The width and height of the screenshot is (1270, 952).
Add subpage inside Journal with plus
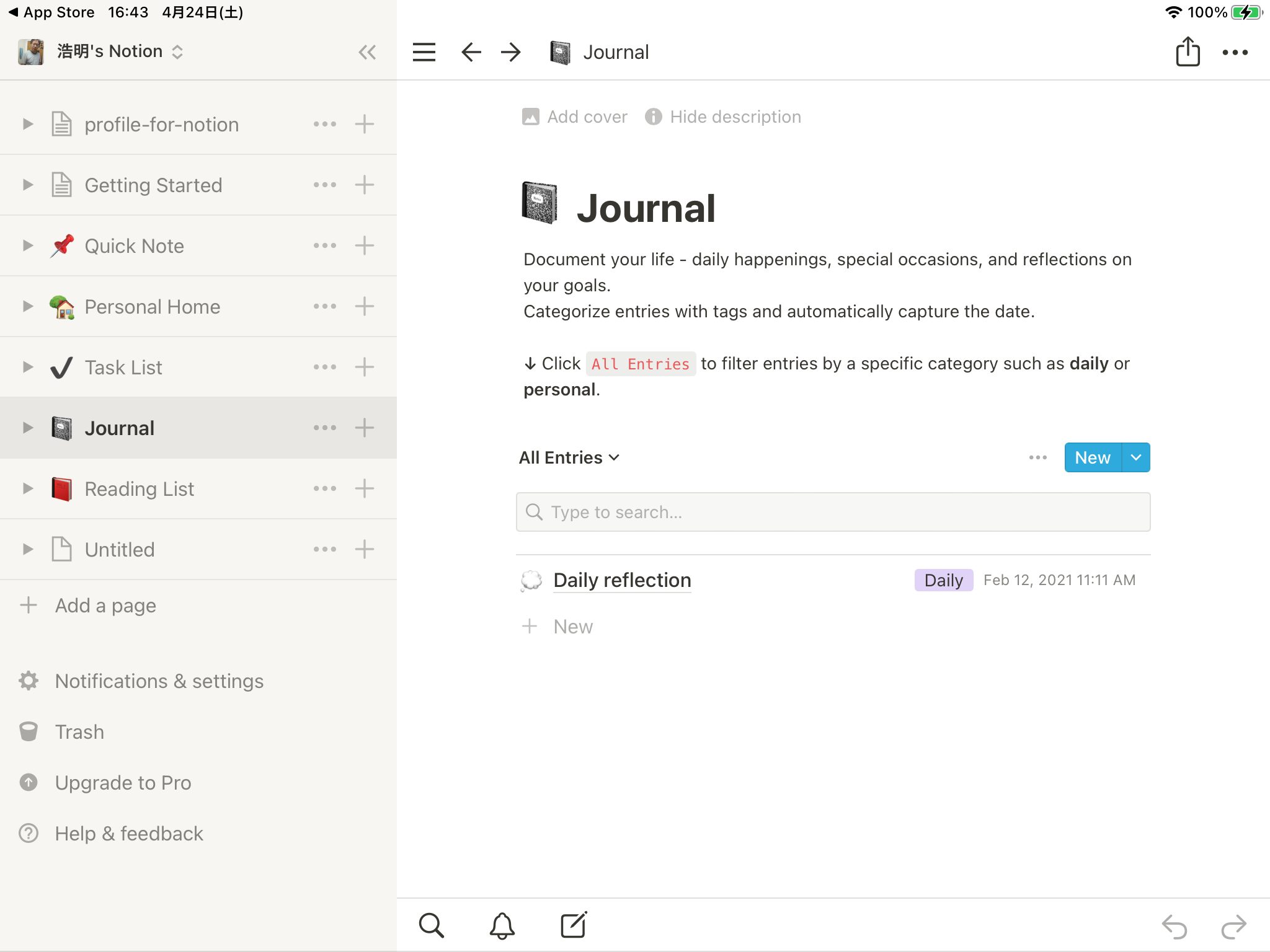pyautogui.click(x=365, y=428)
